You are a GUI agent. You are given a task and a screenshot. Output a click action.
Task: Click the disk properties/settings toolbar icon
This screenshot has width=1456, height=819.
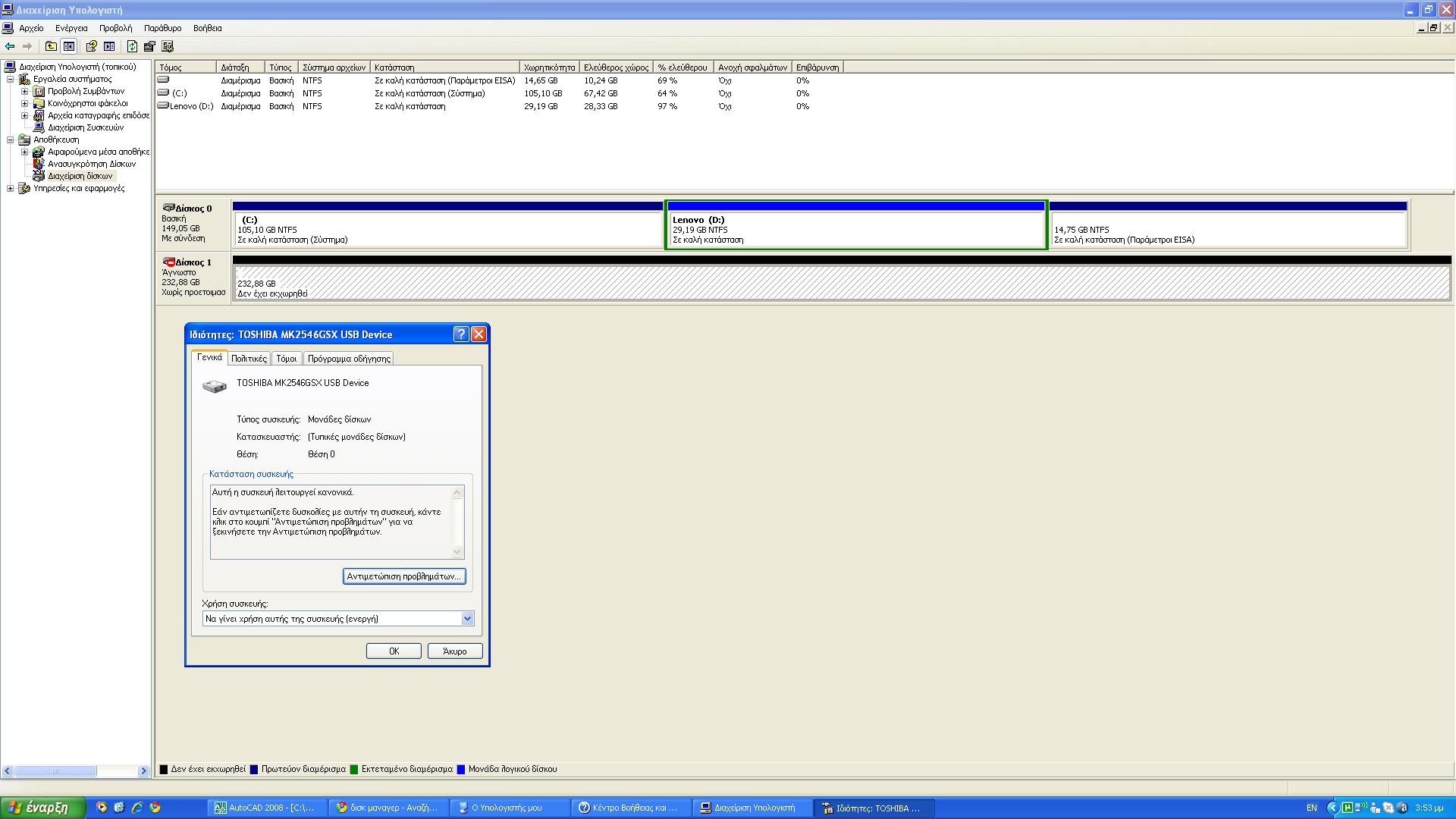[149, 46]
